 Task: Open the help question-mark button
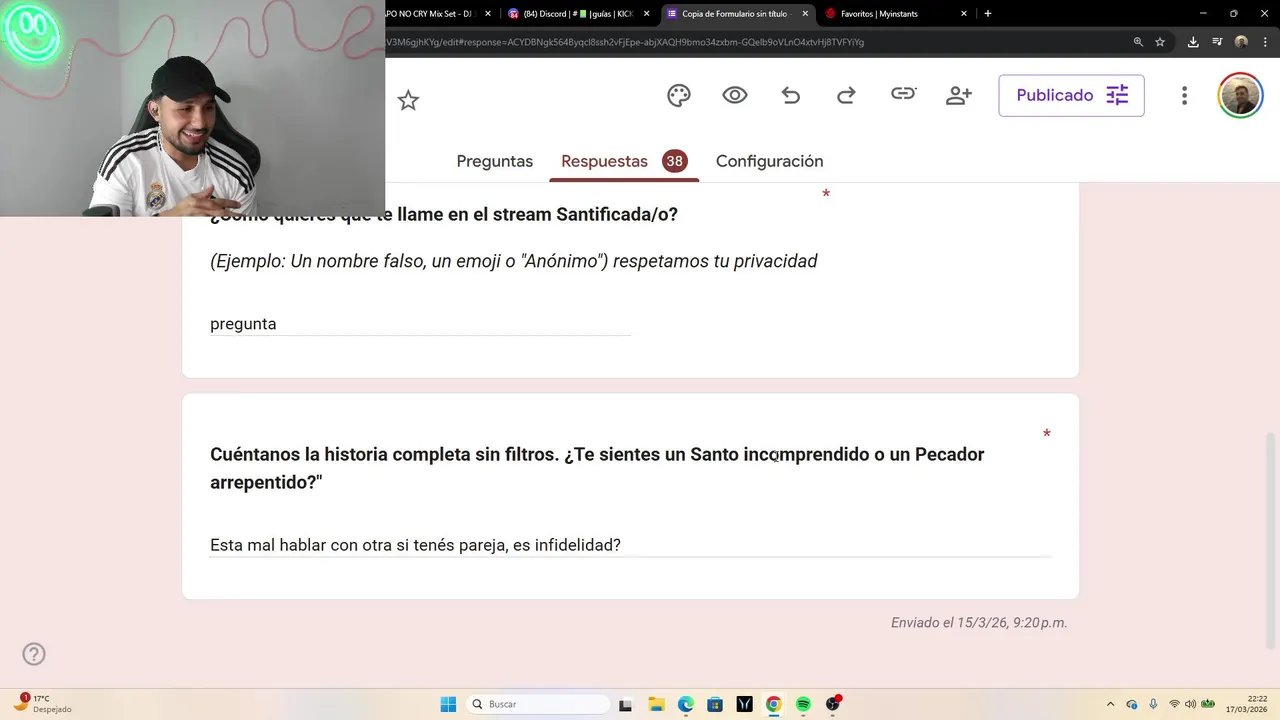click(x=34, y=654)
